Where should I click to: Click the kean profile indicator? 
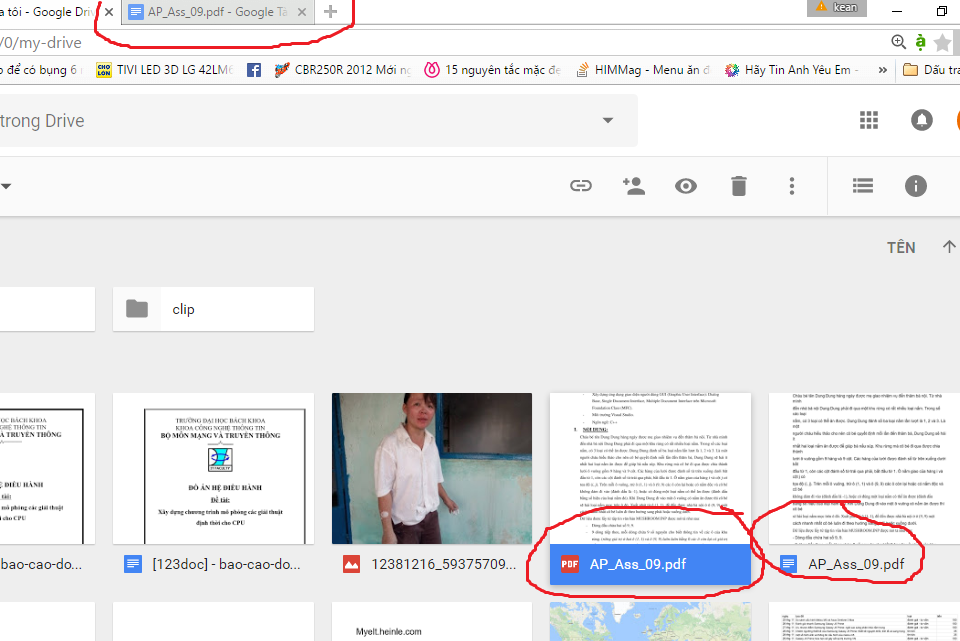tap(836, 8)
